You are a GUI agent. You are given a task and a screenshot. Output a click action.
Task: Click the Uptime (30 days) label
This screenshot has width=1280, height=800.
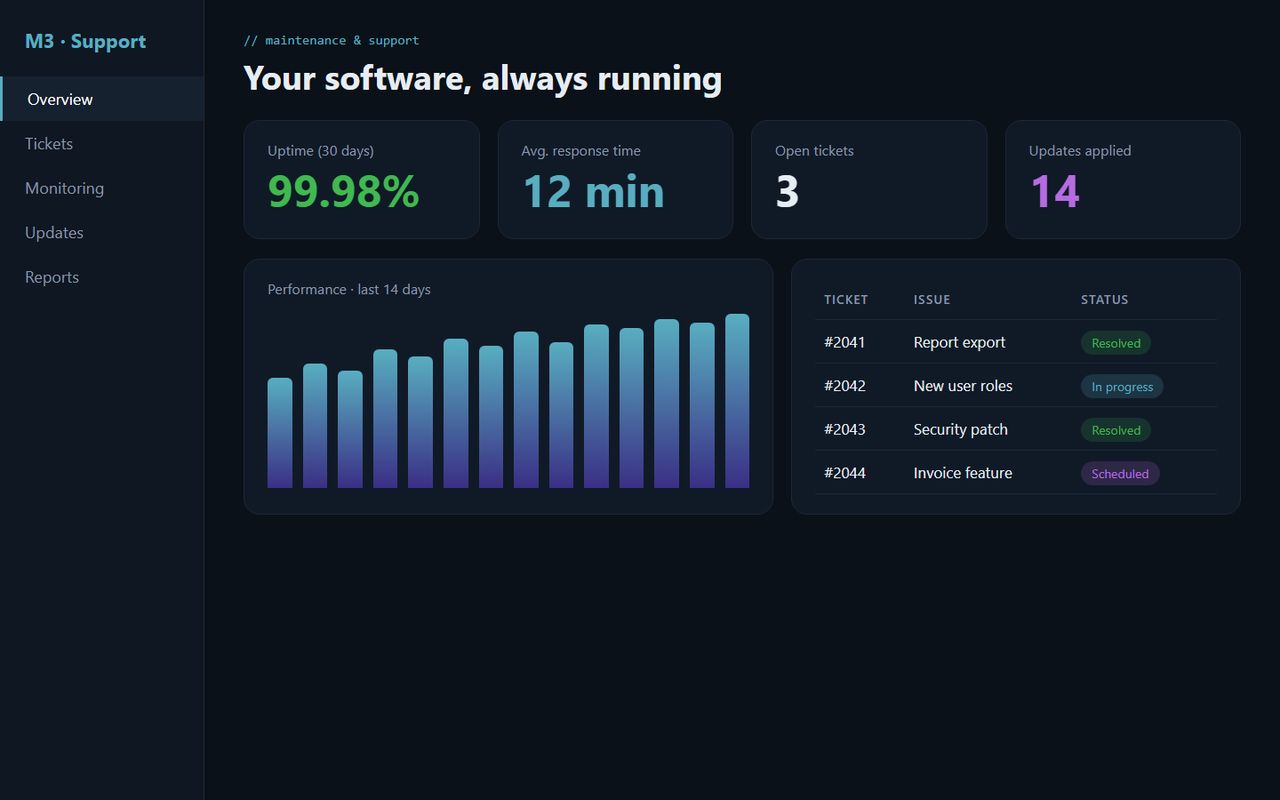tap(321, 151)
